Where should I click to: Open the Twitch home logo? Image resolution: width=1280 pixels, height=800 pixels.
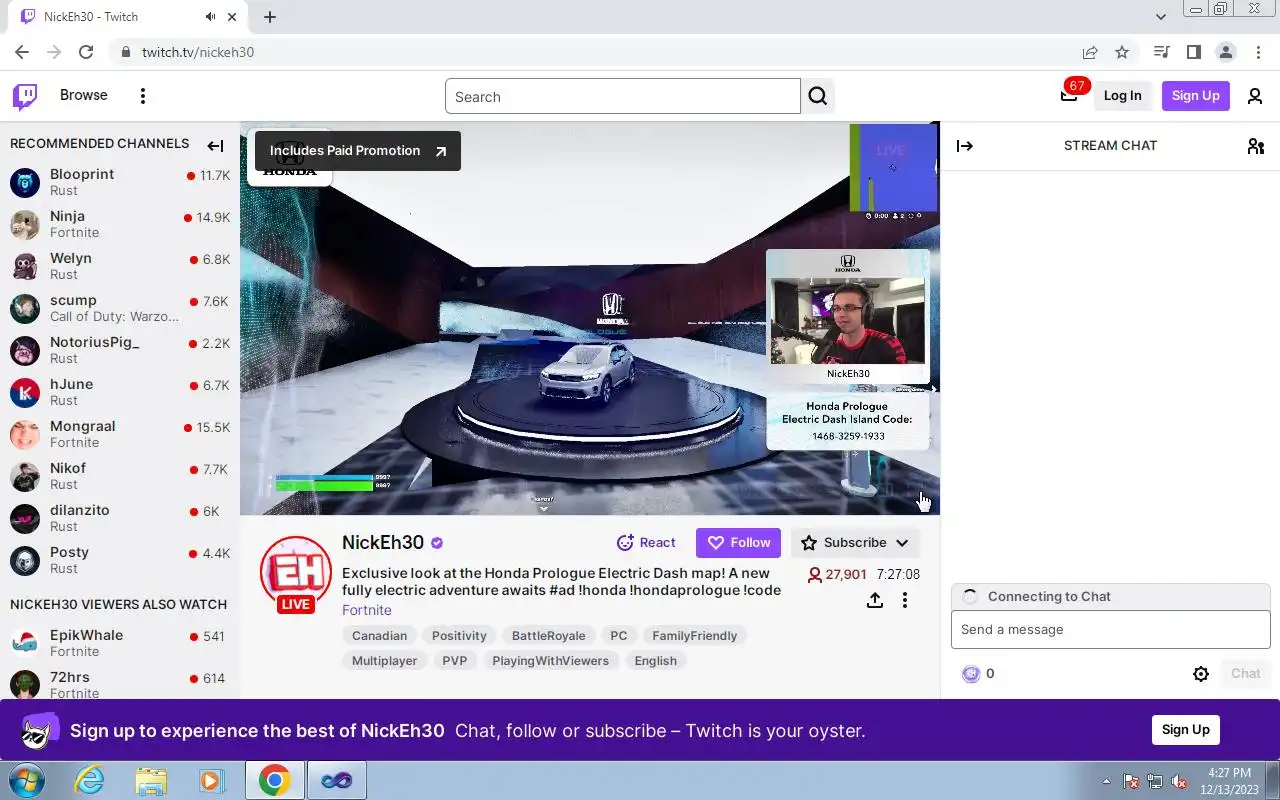tap(25, 96)
